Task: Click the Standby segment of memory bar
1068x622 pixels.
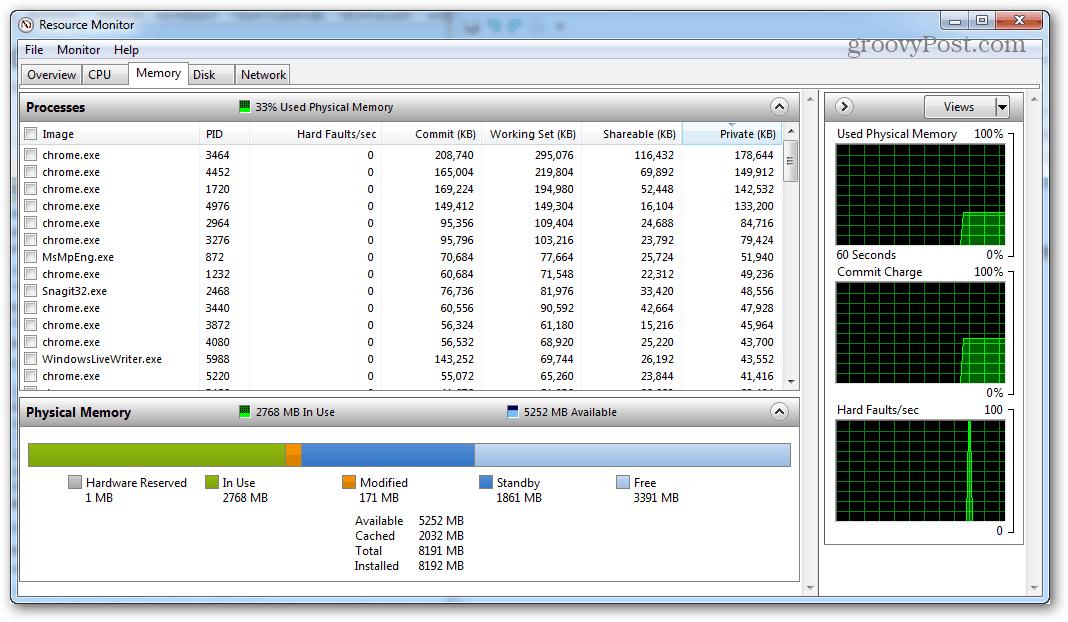Action: 388,455
